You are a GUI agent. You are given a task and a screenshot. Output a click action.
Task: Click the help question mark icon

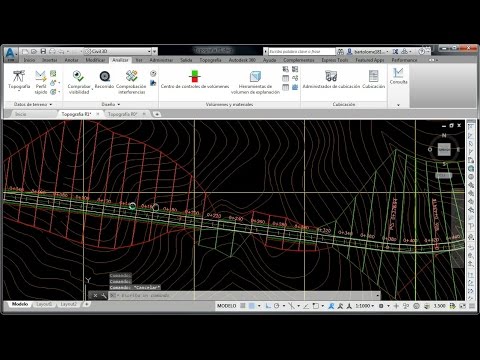pos(421,51)
